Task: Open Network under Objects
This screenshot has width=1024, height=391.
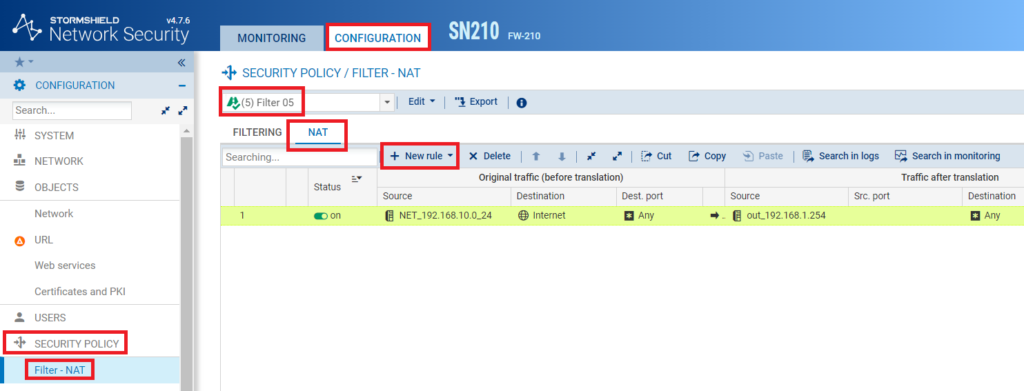Action: point(54,213)
